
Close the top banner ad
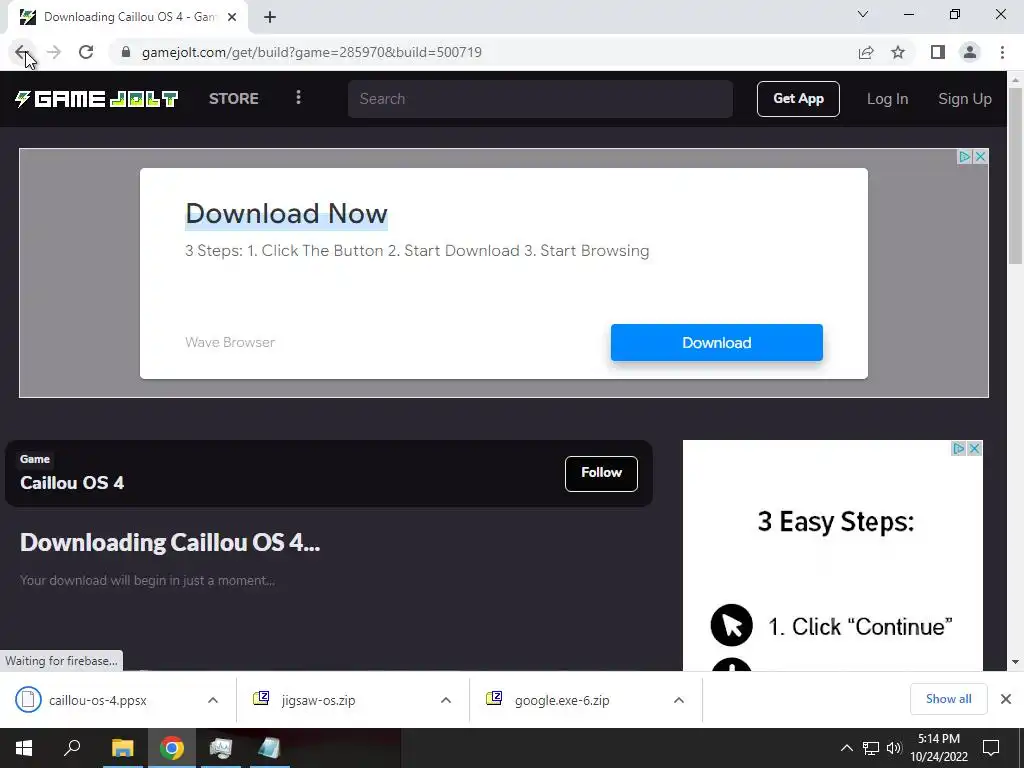980,157
